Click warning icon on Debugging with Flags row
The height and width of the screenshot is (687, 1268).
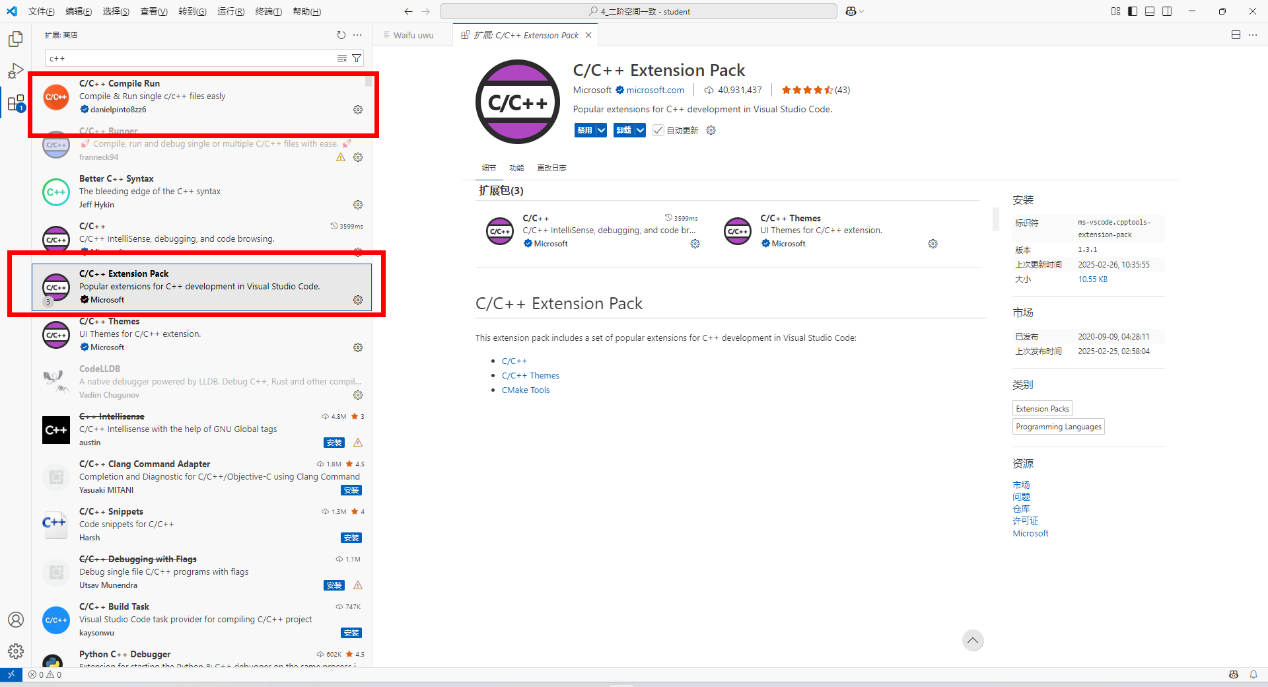[x=358, y=585]
